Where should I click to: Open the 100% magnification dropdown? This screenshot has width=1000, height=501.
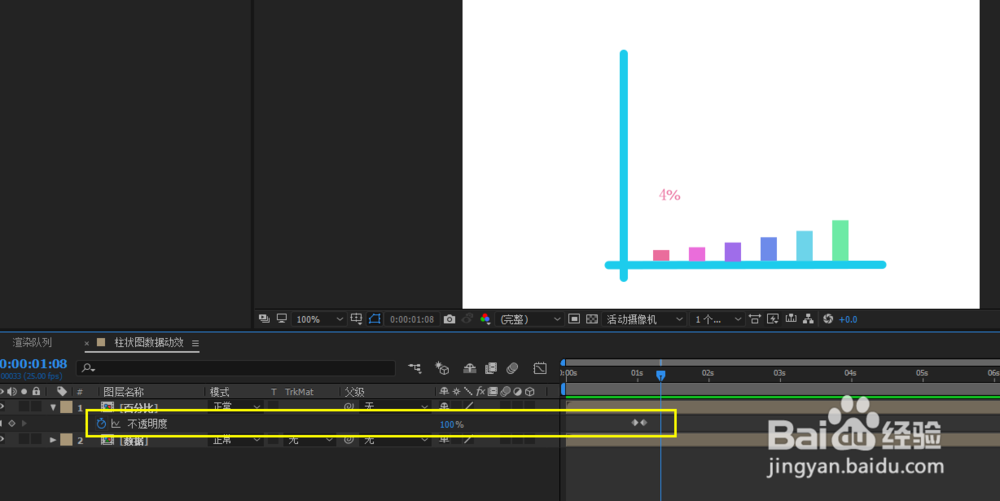[x=318, y=319]
